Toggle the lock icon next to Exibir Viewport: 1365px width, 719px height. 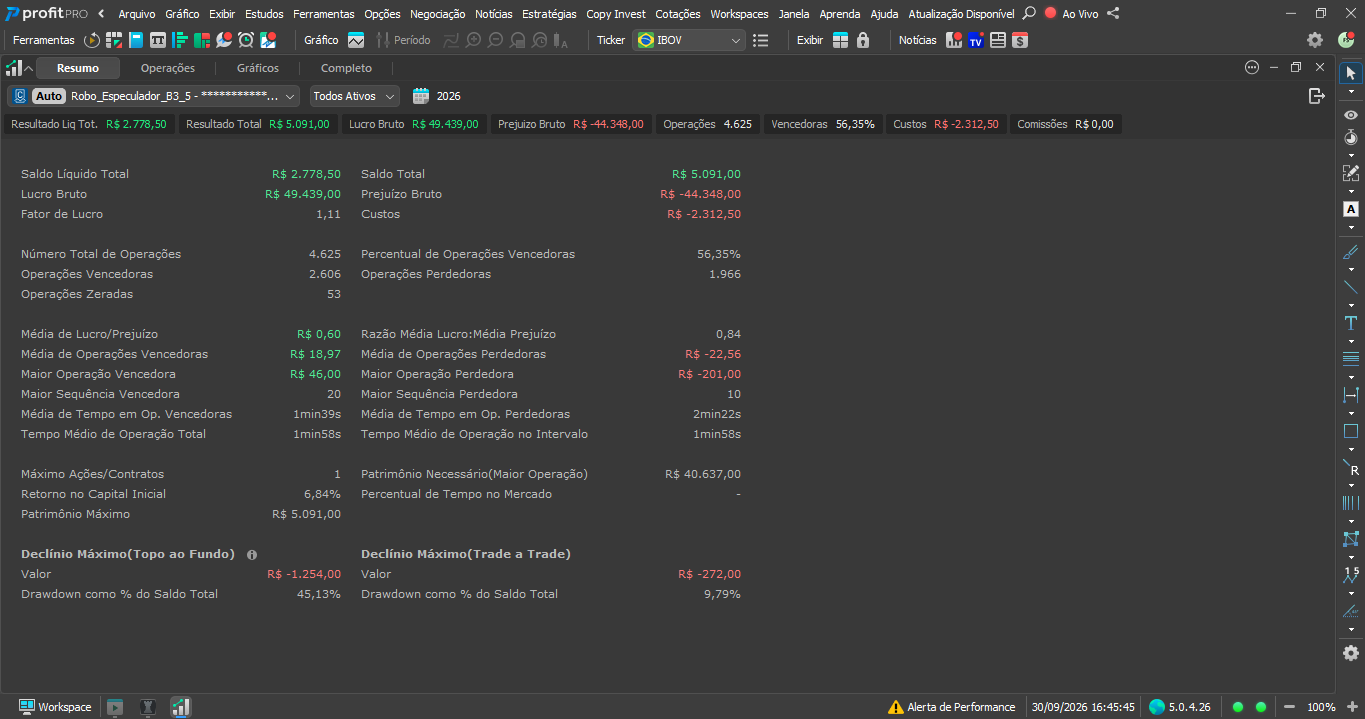pos(863,40)
